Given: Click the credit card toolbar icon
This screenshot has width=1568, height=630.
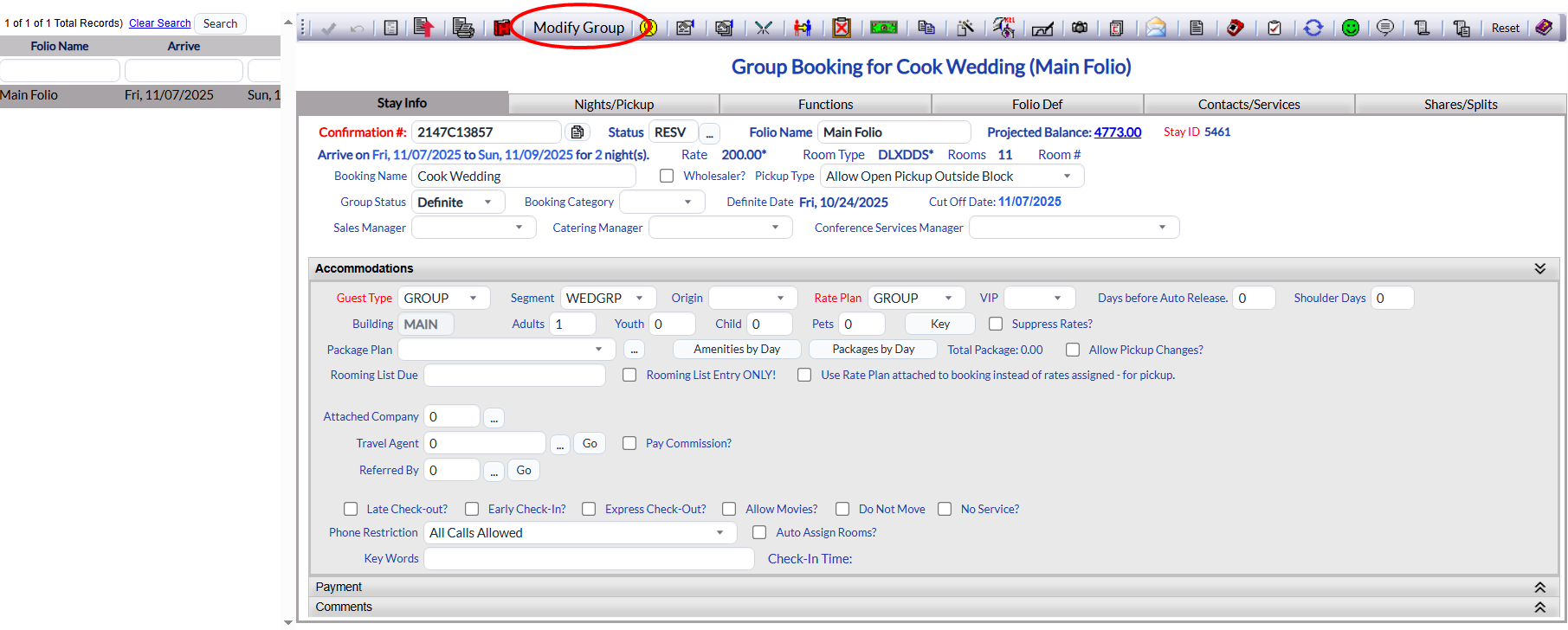Looking at the screenshot, I should click(1117, 28).
